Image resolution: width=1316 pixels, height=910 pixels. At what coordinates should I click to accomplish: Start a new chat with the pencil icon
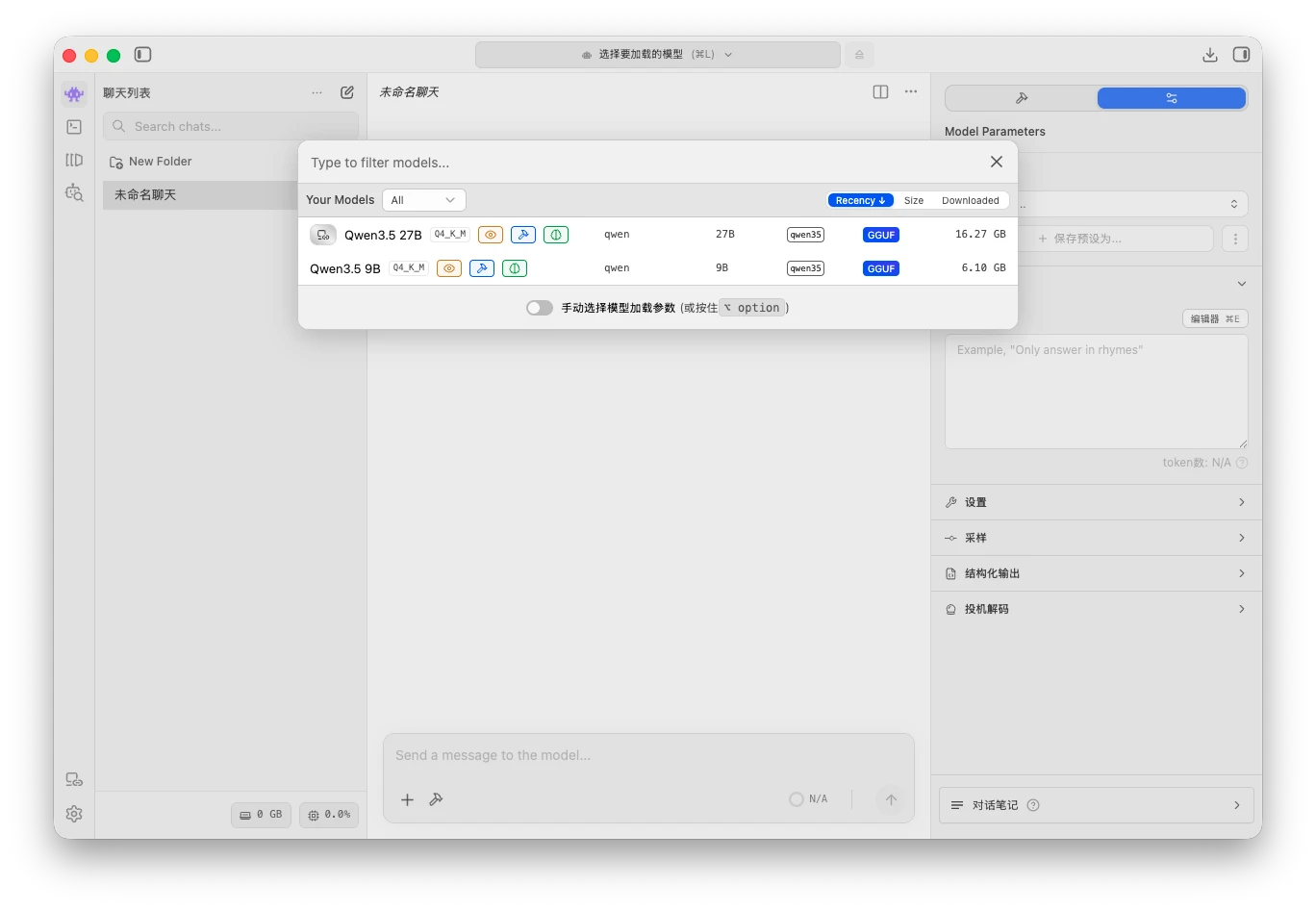(347, 92)
